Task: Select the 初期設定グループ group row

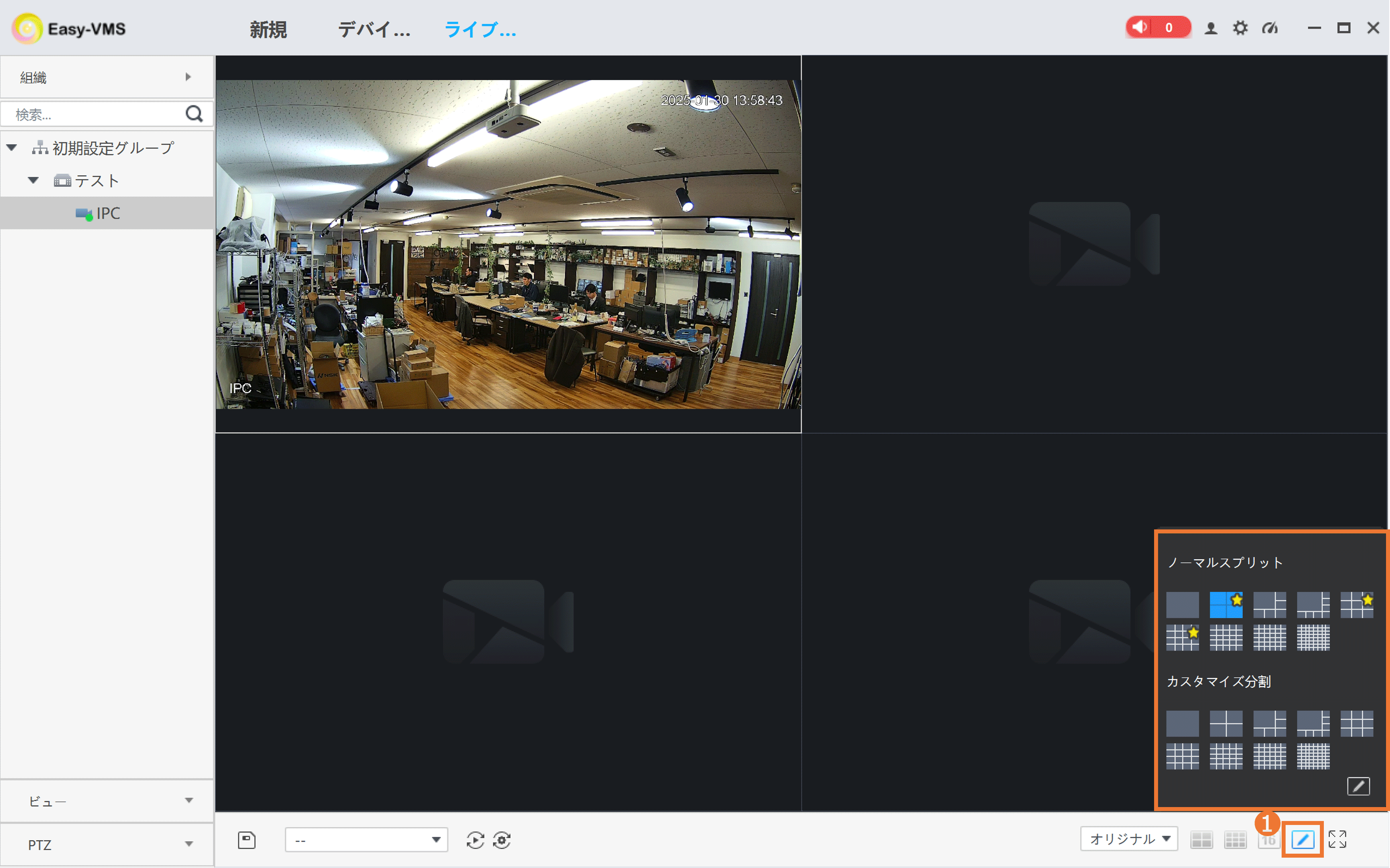Action: click(107, 147)
